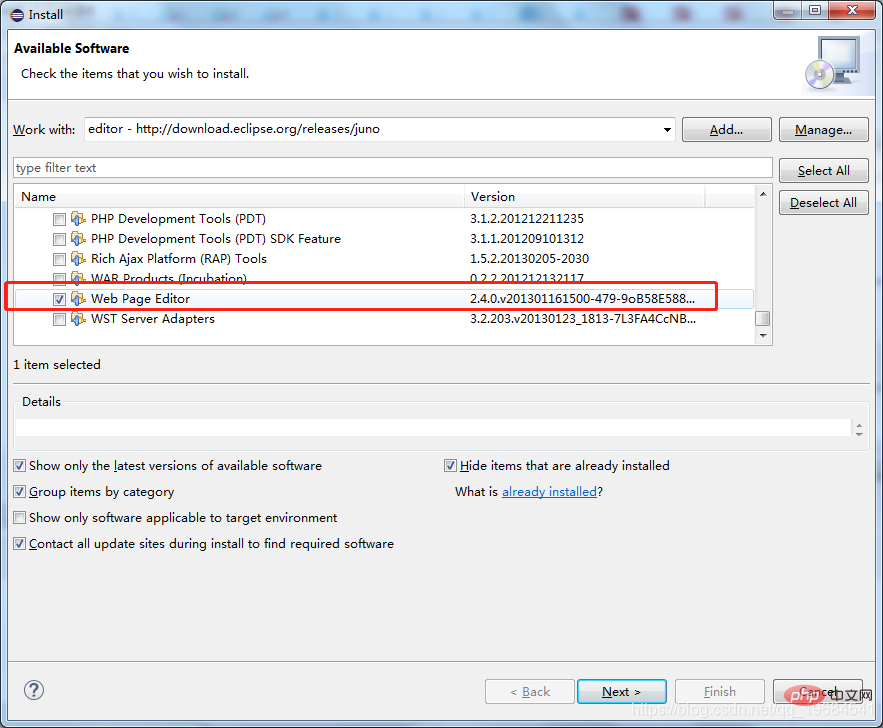
Task: Toggle Show only the latest versions checkbox
Action: click(x=20, y=466)
